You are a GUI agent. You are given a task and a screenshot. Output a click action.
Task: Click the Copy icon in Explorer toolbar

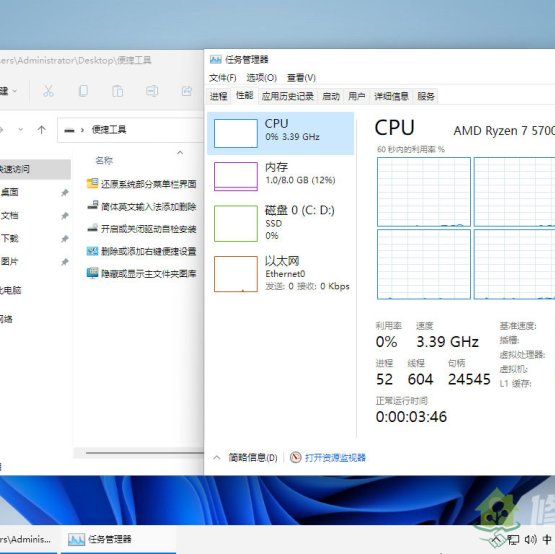point(83,91)
